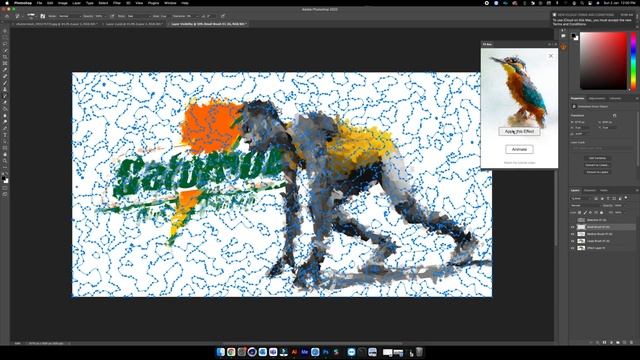Select the Horizontal Type tool

(5, 134)
